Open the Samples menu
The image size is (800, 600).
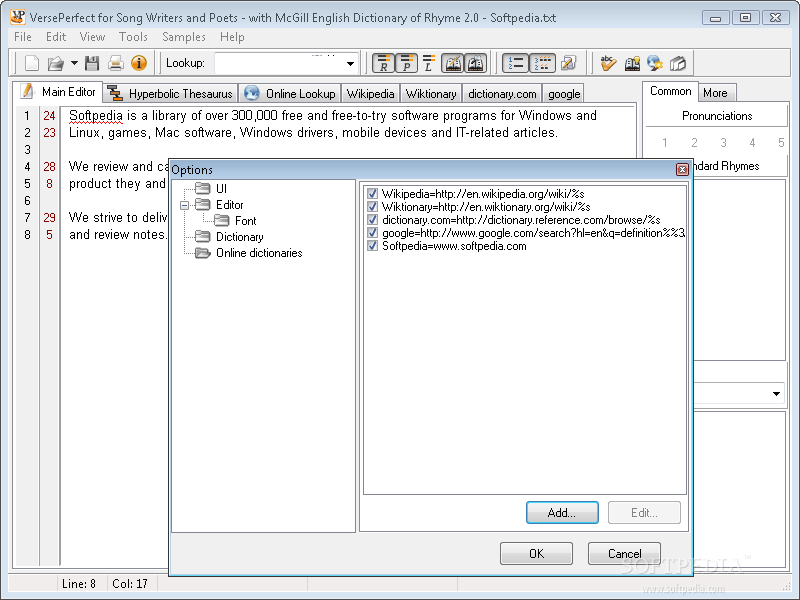(184, 37)
